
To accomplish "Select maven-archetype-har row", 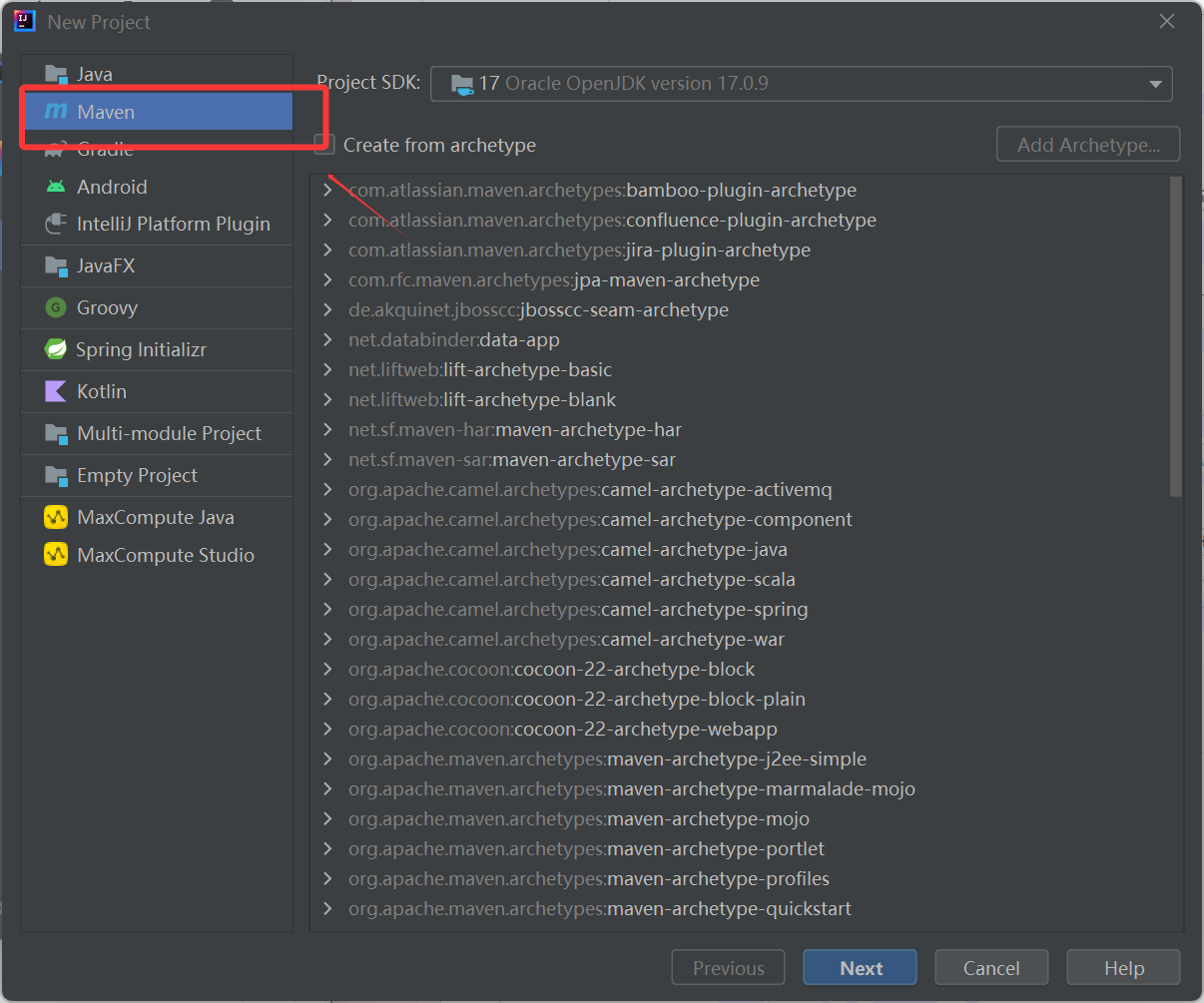I will point(739,429).
